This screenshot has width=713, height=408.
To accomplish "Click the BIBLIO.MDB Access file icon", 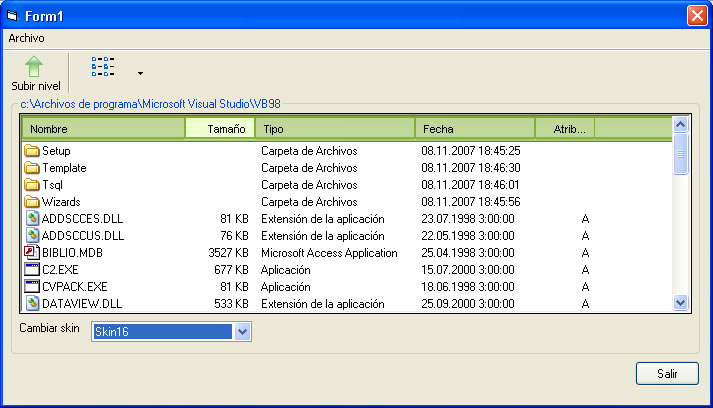I will tap(31, 253).
